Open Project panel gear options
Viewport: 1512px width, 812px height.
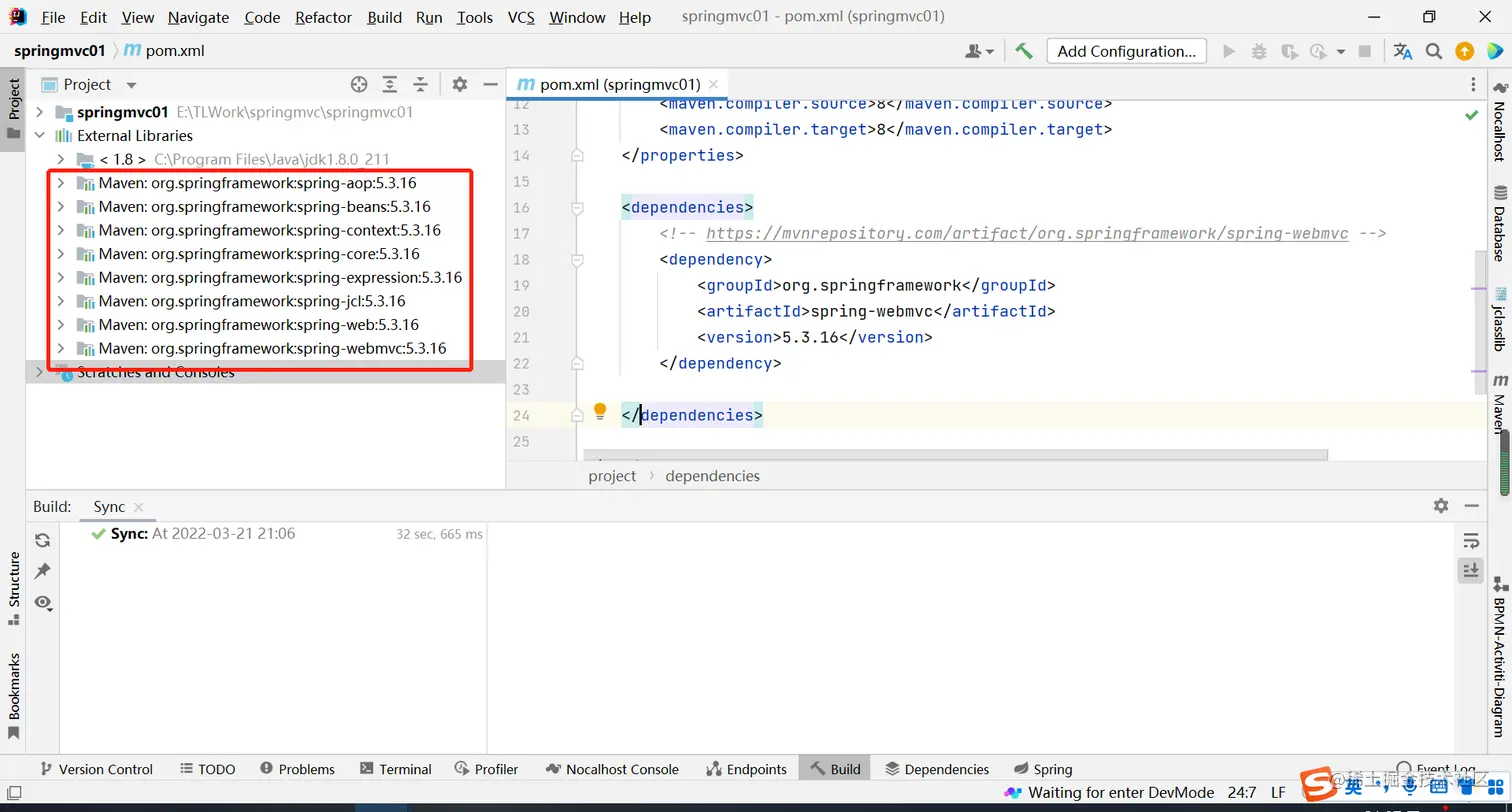460,85
